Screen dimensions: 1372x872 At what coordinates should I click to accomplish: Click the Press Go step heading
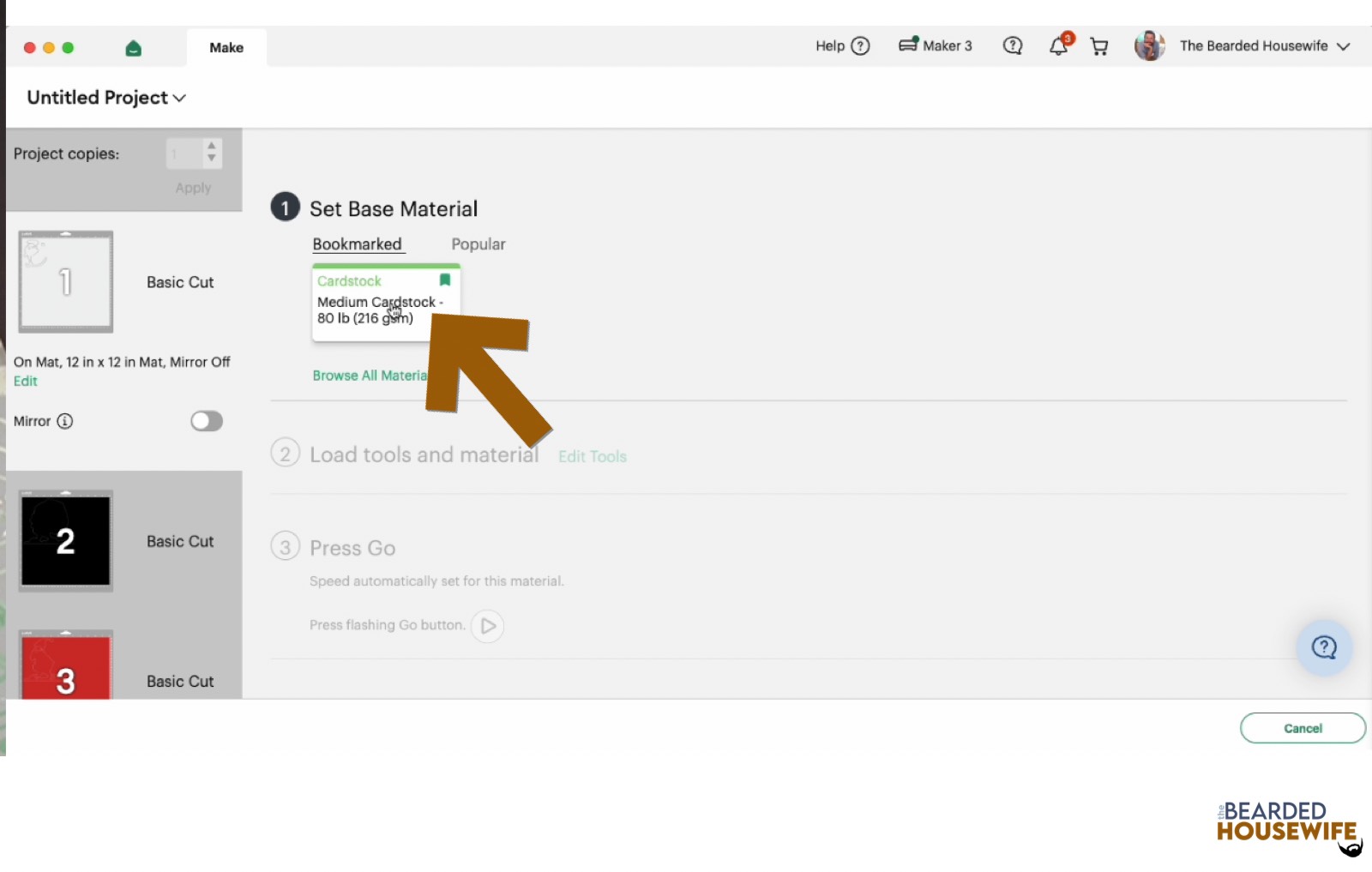tap(352, 548)
